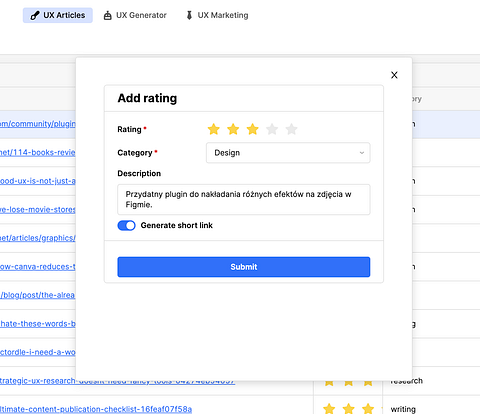
Task: Choose the fifth rating star
Action: (x=291, y=129)
